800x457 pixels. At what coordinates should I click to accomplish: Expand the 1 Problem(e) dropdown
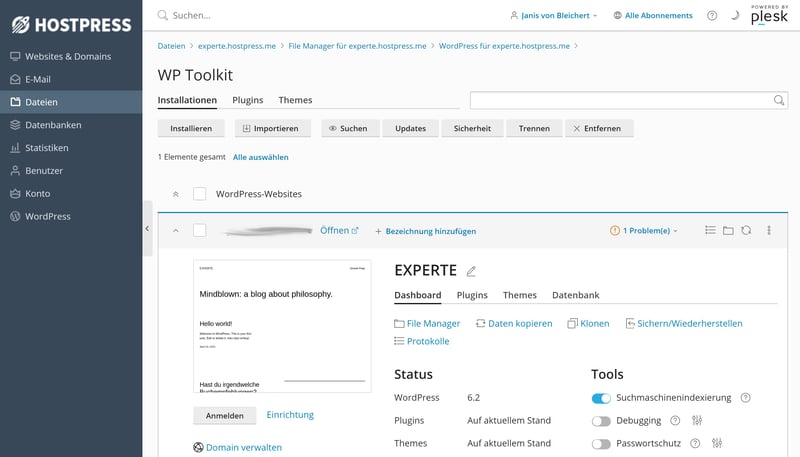tap(644, 231)
